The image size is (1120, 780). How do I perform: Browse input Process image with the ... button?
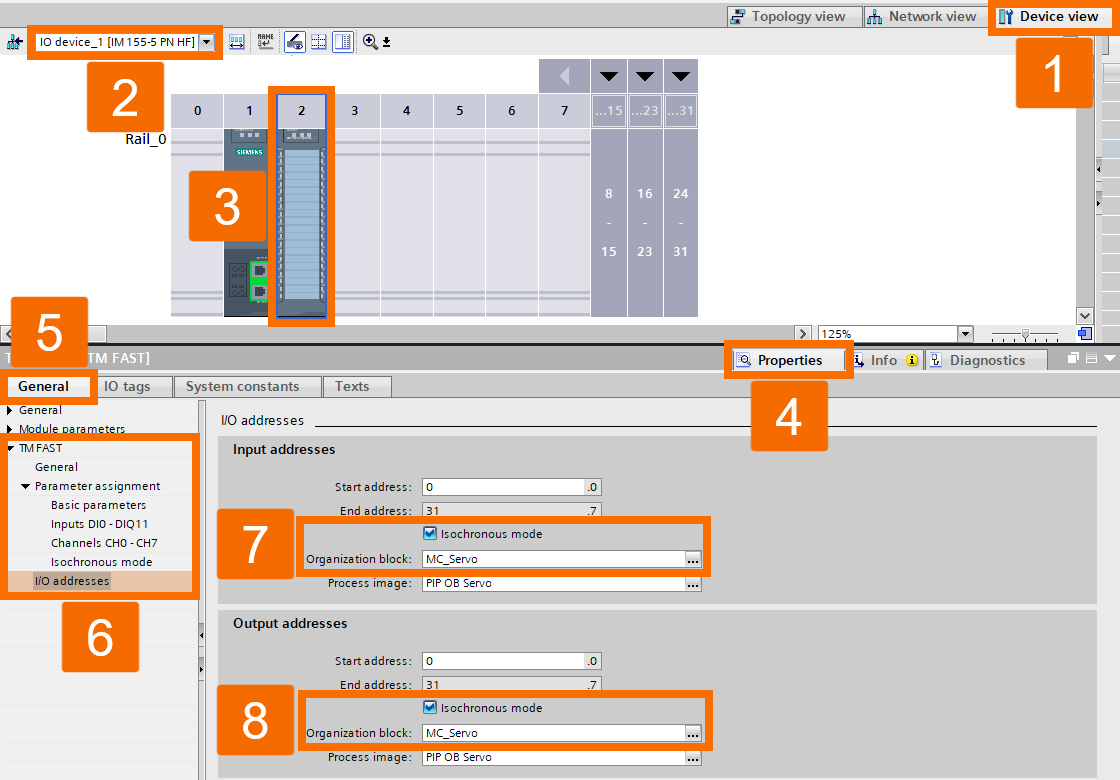coord(693,584)
